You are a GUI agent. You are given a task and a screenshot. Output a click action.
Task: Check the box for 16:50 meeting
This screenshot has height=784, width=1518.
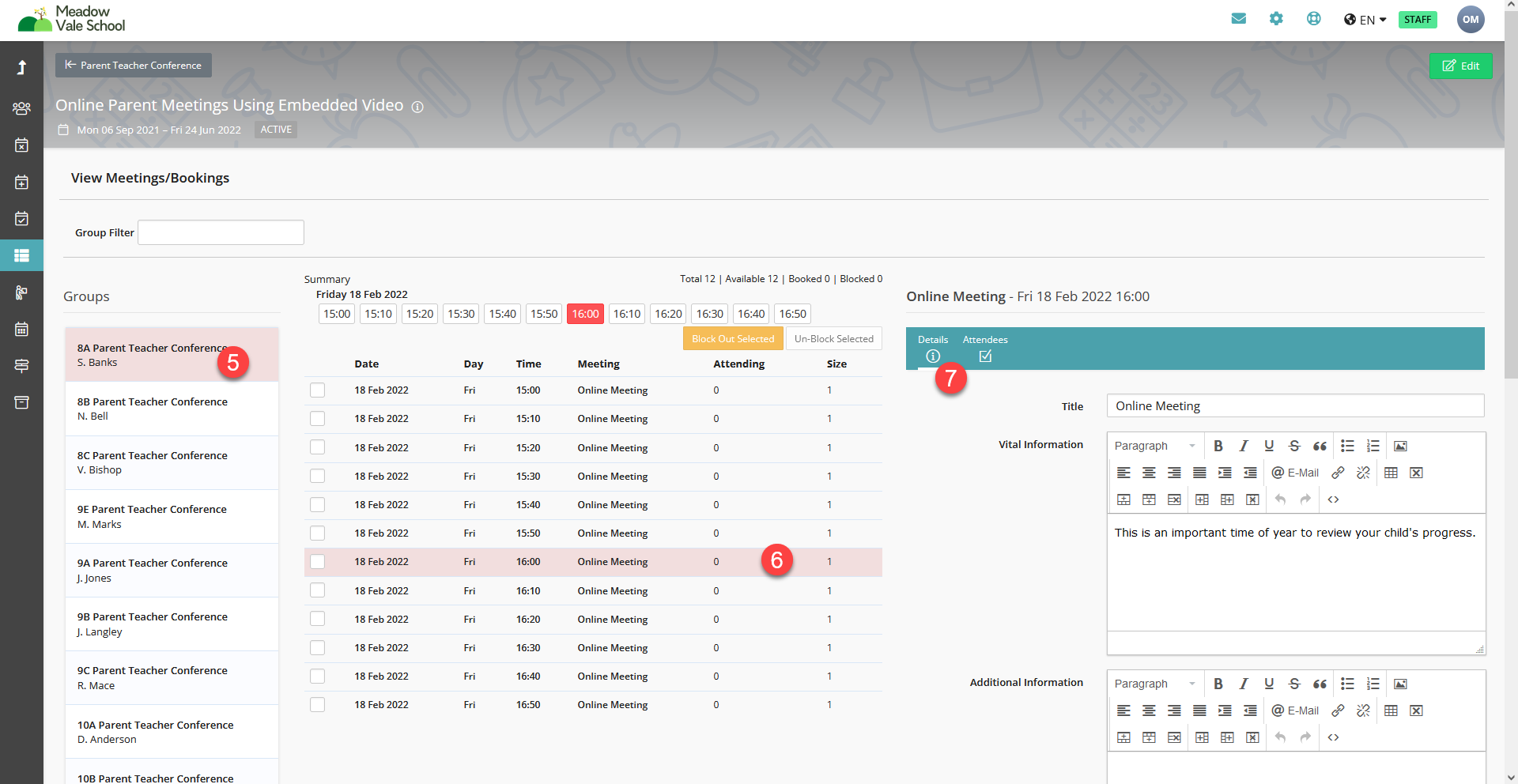[x=318, y=705]
